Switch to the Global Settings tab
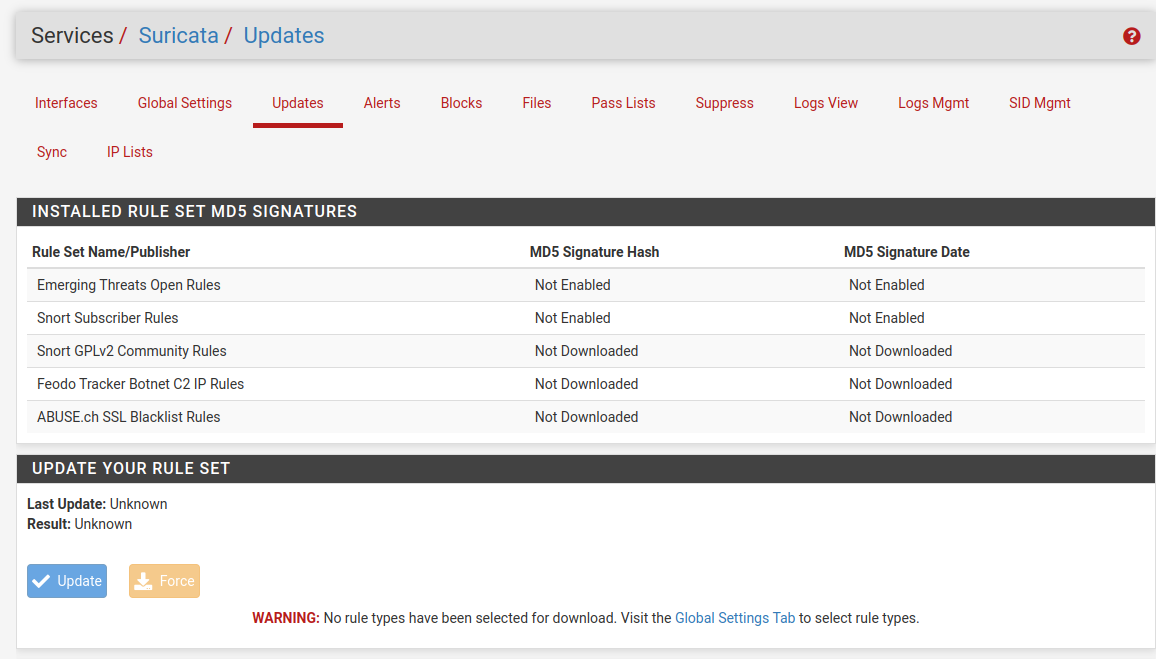1156x659 pixels. 185,103
